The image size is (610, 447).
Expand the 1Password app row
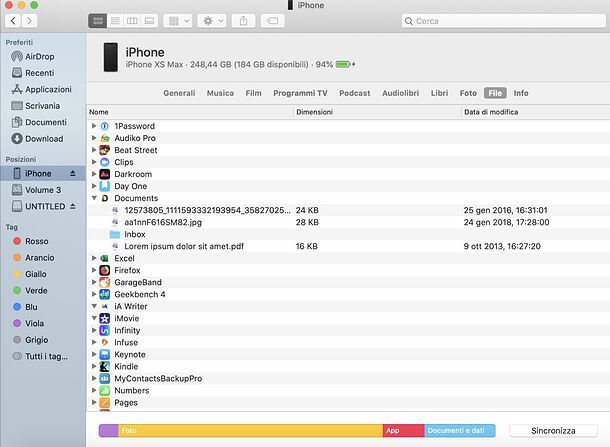(x=94, y=126)
